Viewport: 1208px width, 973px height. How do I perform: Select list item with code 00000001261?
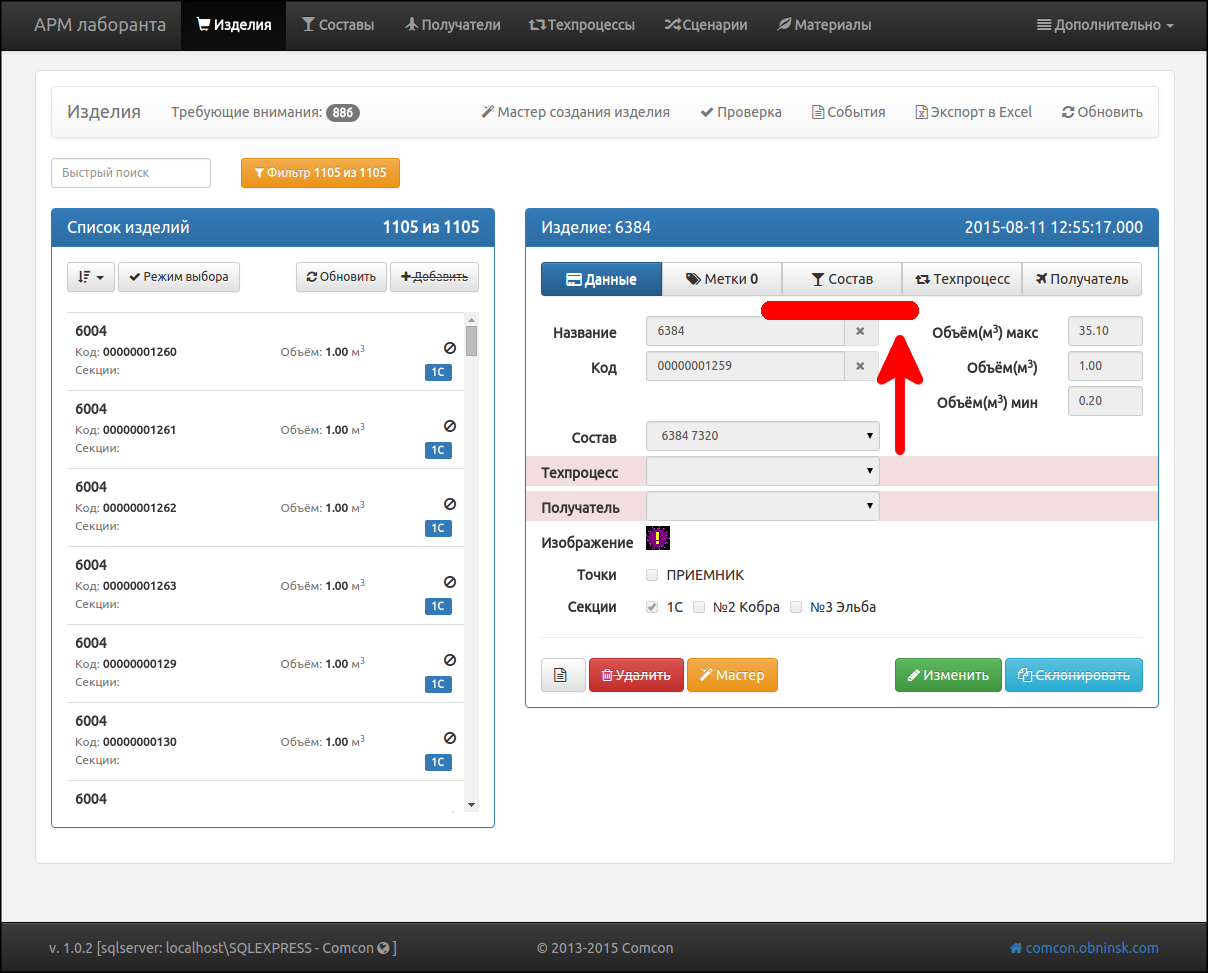point(265,429)
